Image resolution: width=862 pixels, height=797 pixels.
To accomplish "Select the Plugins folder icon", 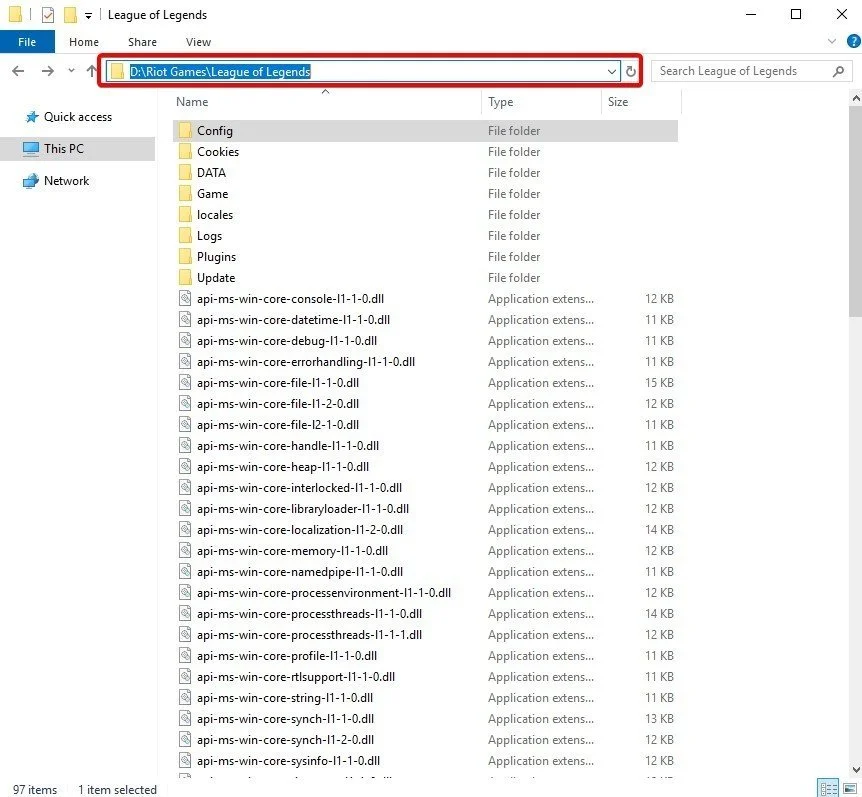I will [185, 256].
